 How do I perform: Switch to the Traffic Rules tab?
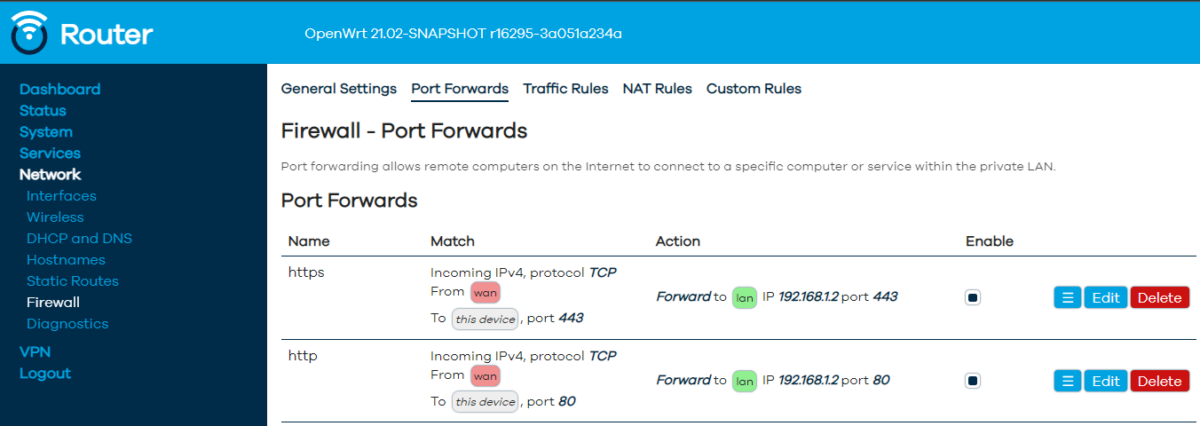click(565, 89)
